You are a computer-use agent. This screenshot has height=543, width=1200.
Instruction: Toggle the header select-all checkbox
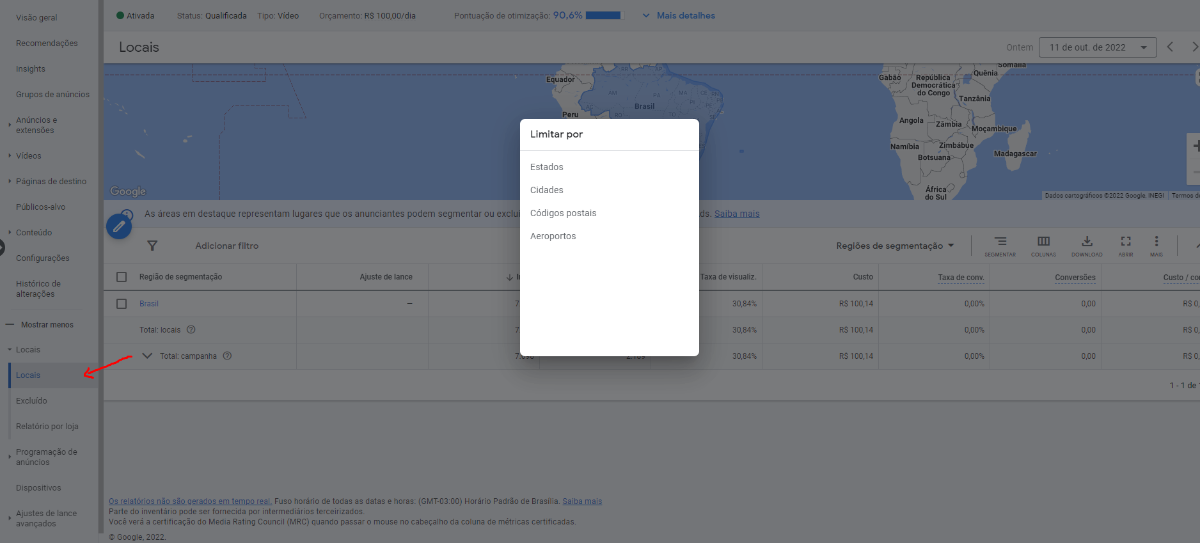pyautogui.click(x=122, y=277)
